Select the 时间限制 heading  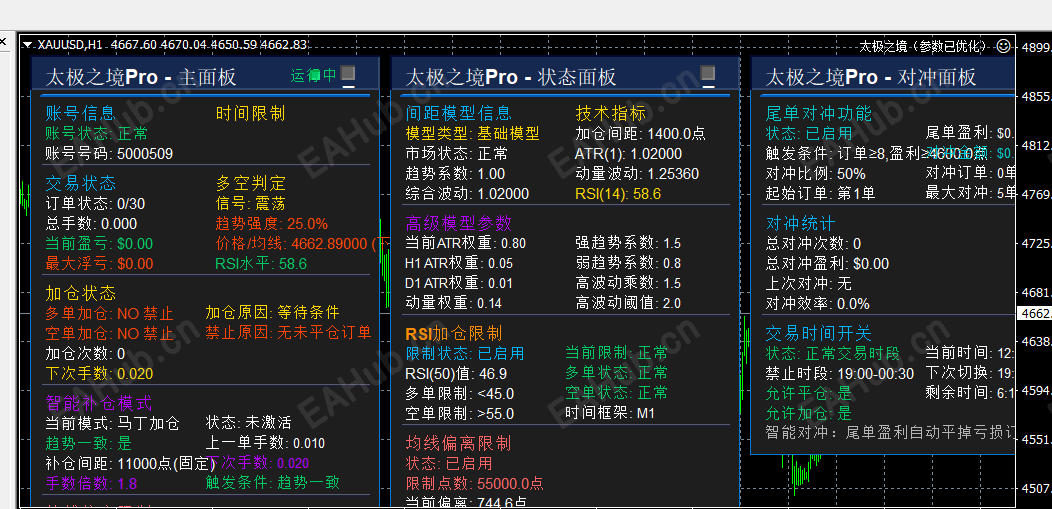(x=250, y=113)
